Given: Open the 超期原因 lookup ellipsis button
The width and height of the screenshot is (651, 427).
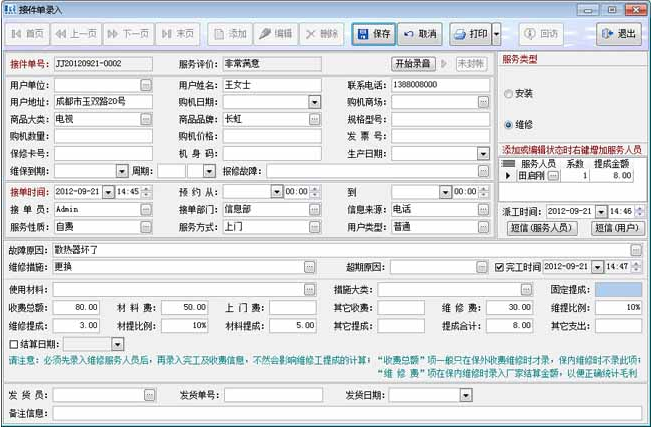Looking at the screenshot, I should (482, 267).
